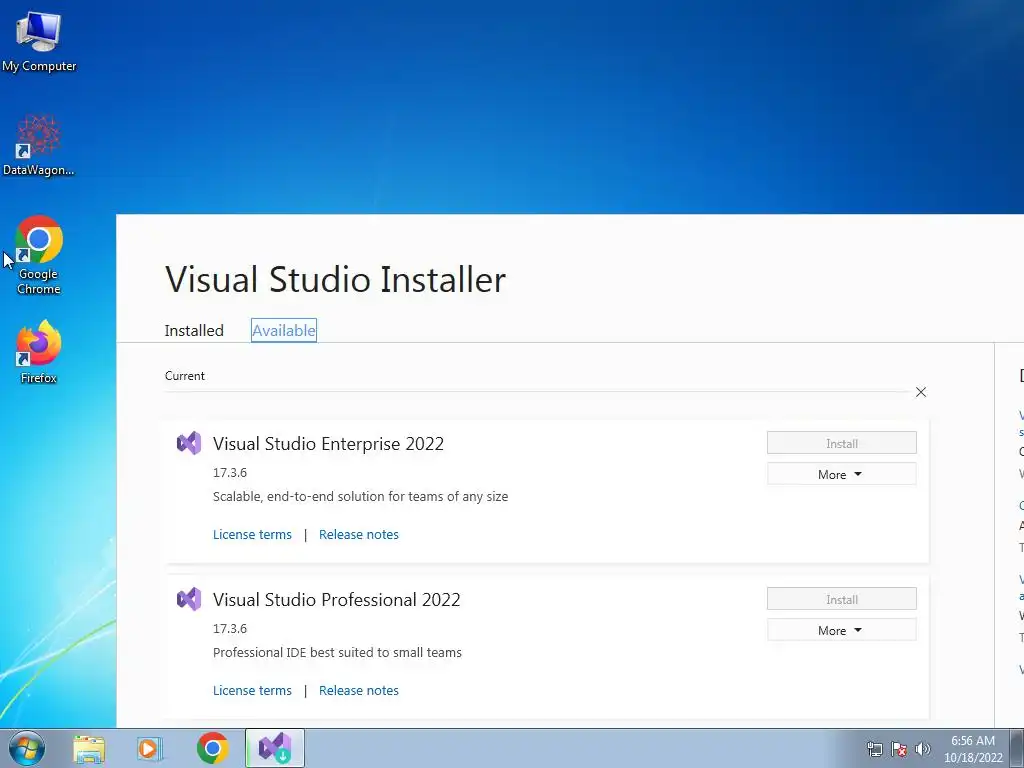
Task: Click the Visual Studio Professional 2022 logo icon
Action: [x=189, y=599]
